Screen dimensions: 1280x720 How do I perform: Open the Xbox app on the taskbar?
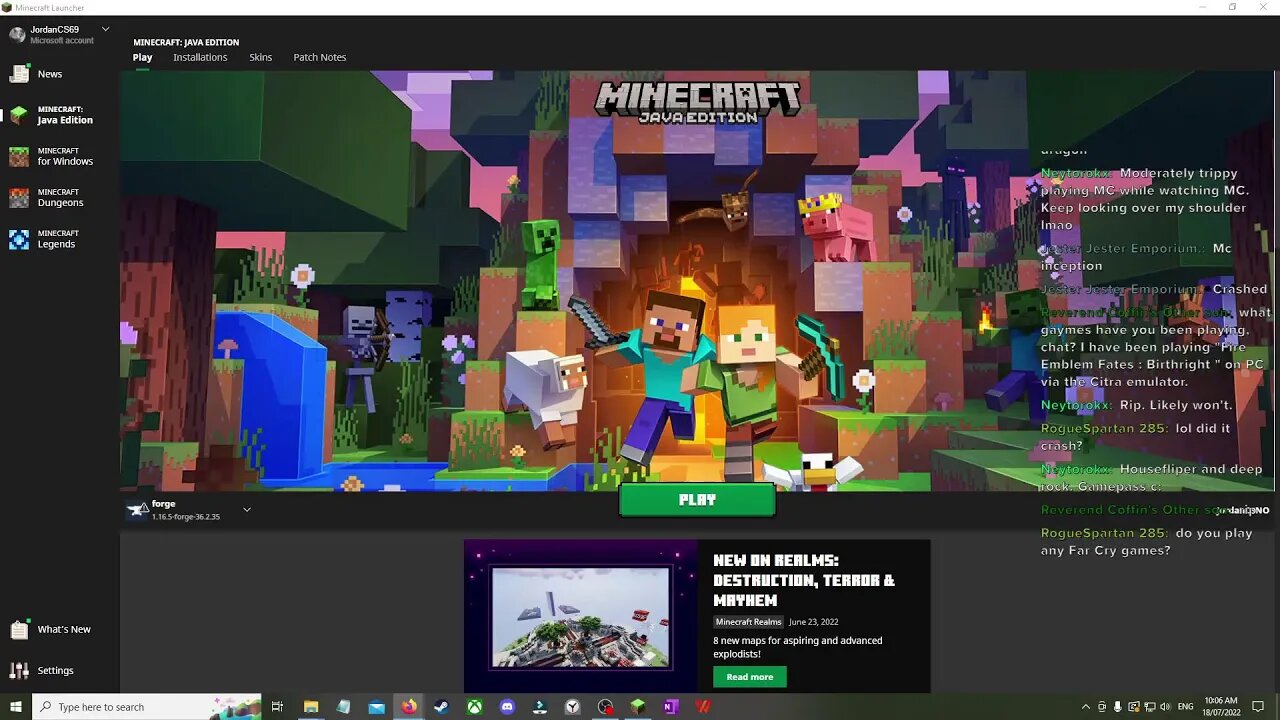pyautogui.click(x=474, y=707)
